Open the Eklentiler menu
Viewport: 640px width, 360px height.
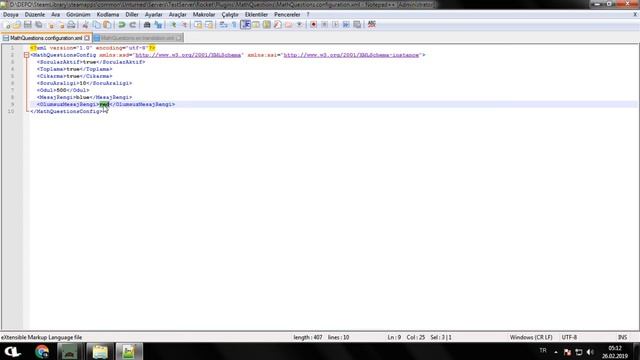pos(256,14)
